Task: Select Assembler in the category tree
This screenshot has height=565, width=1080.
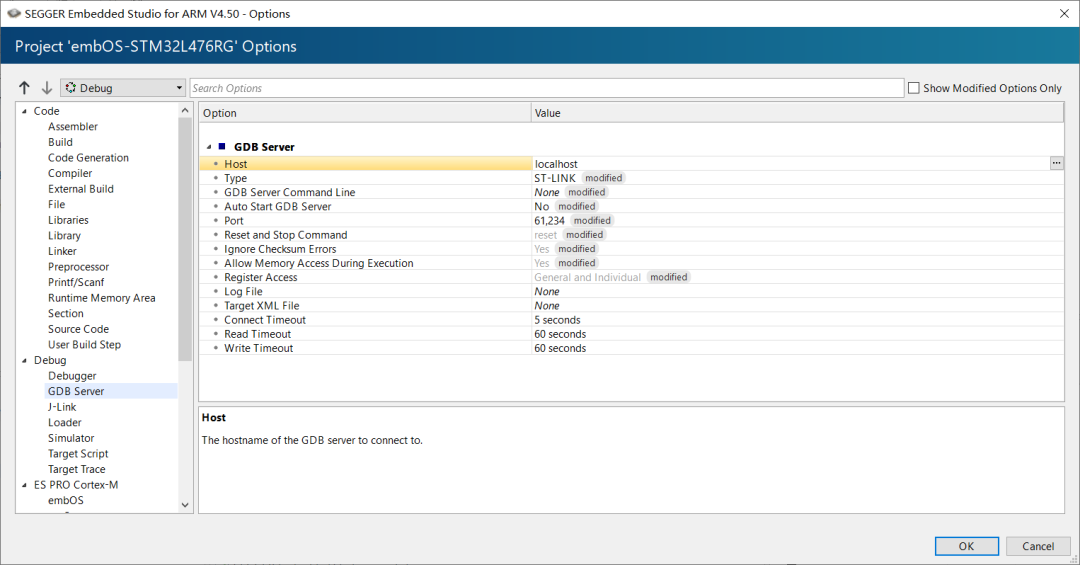Action: (x=73, y=127)
